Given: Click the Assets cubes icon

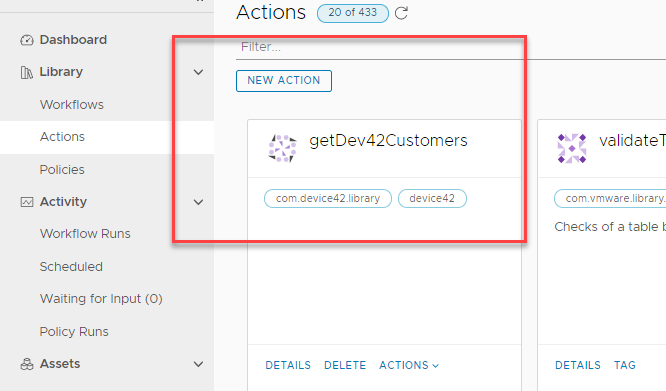Looking at the screenshot, I should click(27, 364).
